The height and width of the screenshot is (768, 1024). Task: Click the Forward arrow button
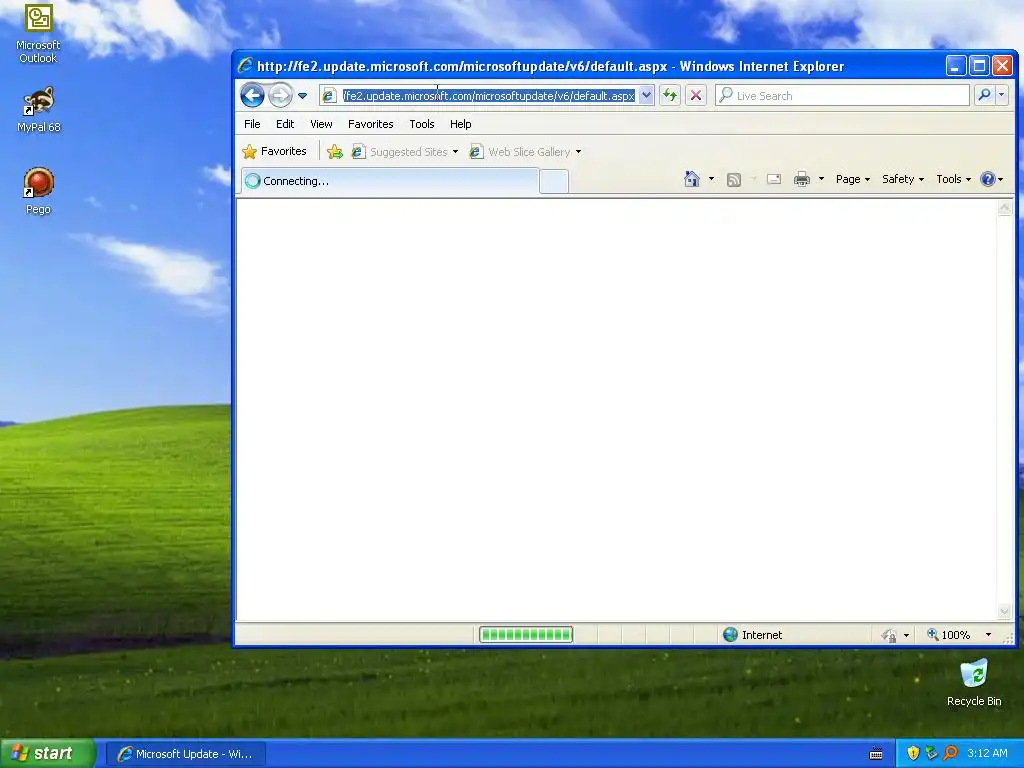[281, 95]
